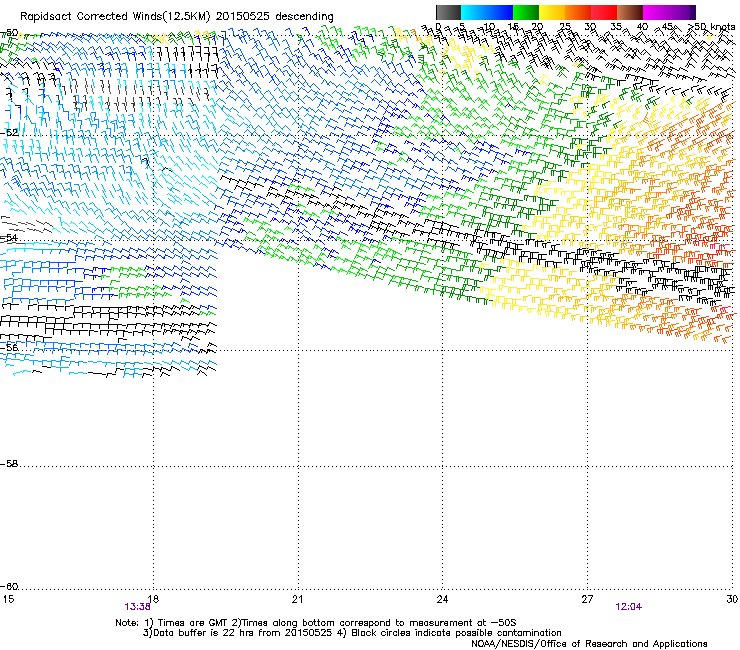Click the longitude axis label 21

(297, 599)
